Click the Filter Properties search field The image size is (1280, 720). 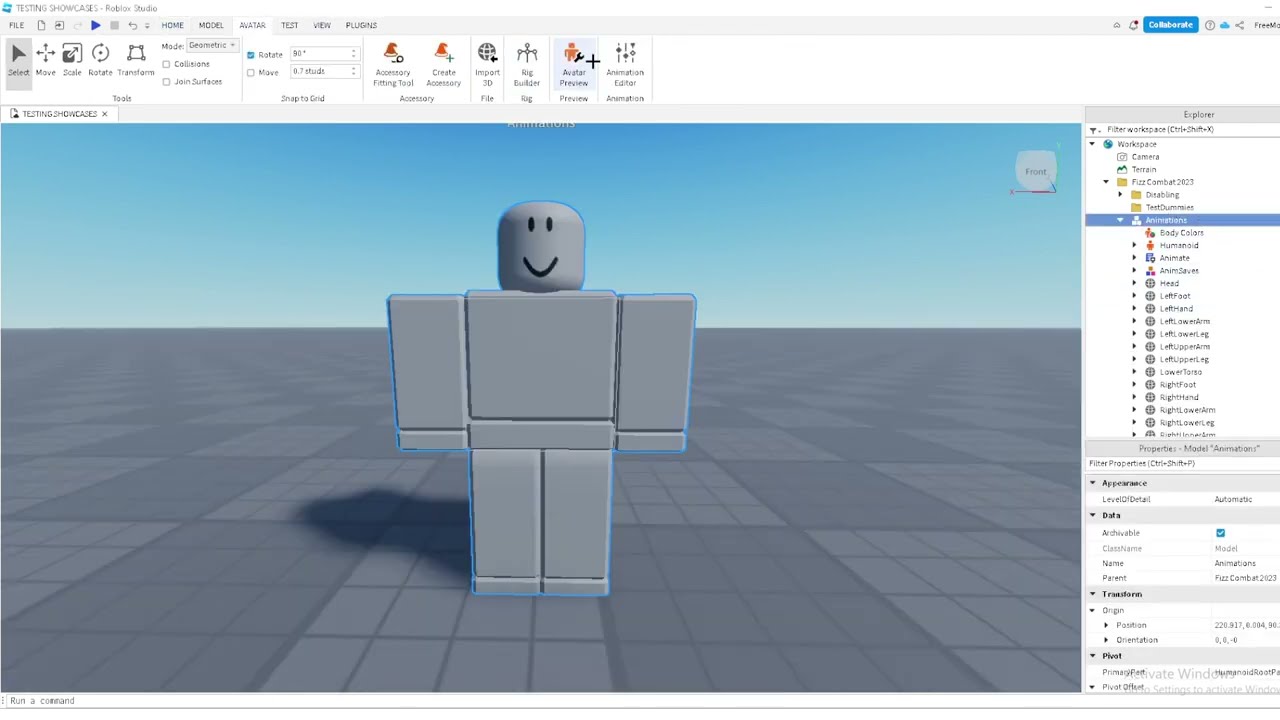click(x=1182, y=464)
